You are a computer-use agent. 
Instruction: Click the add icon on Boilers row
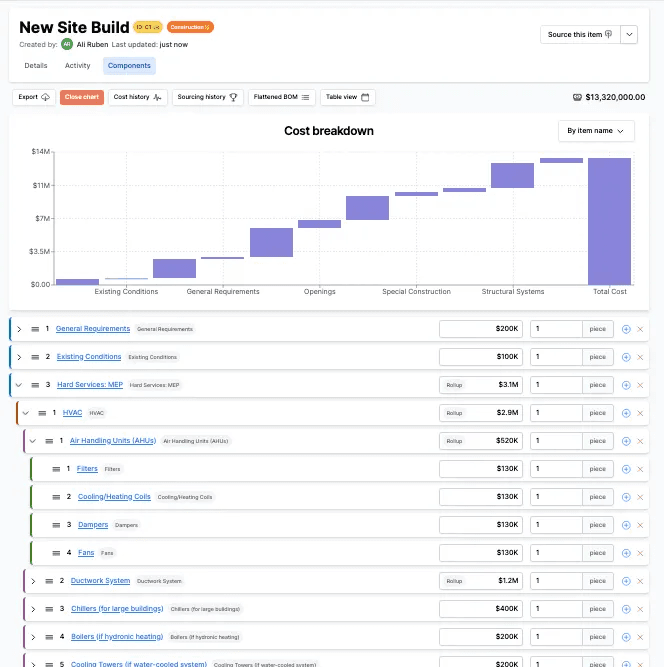click(626, 637)
